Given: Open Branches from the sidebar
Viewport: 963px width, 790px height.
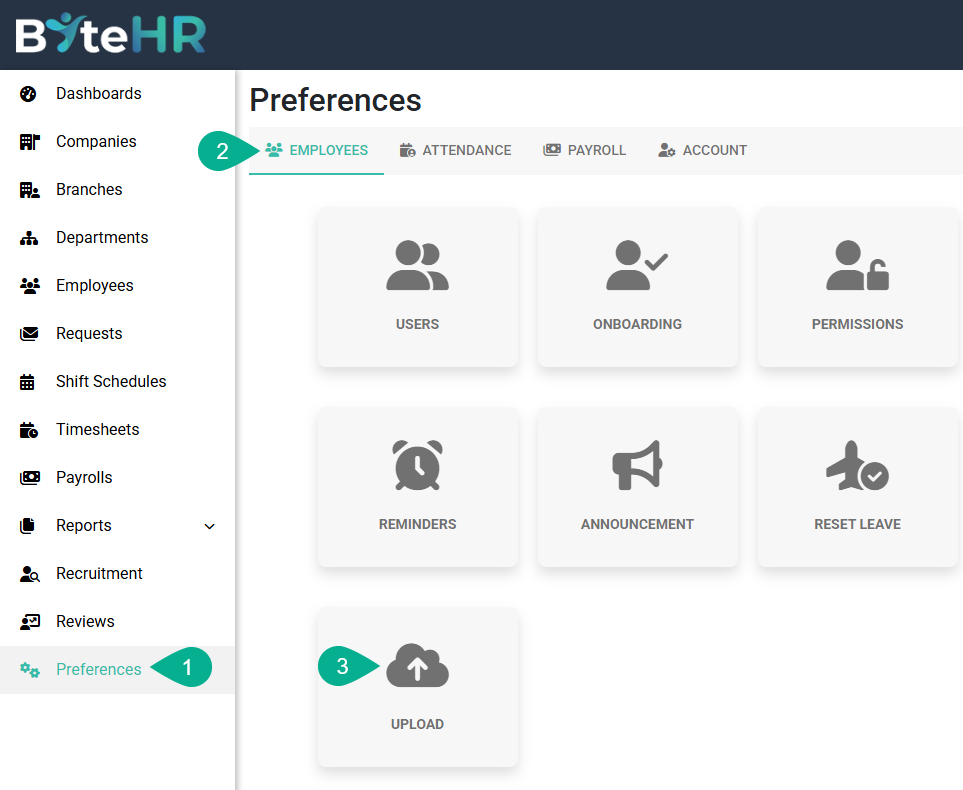Looking at the screenshot, I should (117, 190).
